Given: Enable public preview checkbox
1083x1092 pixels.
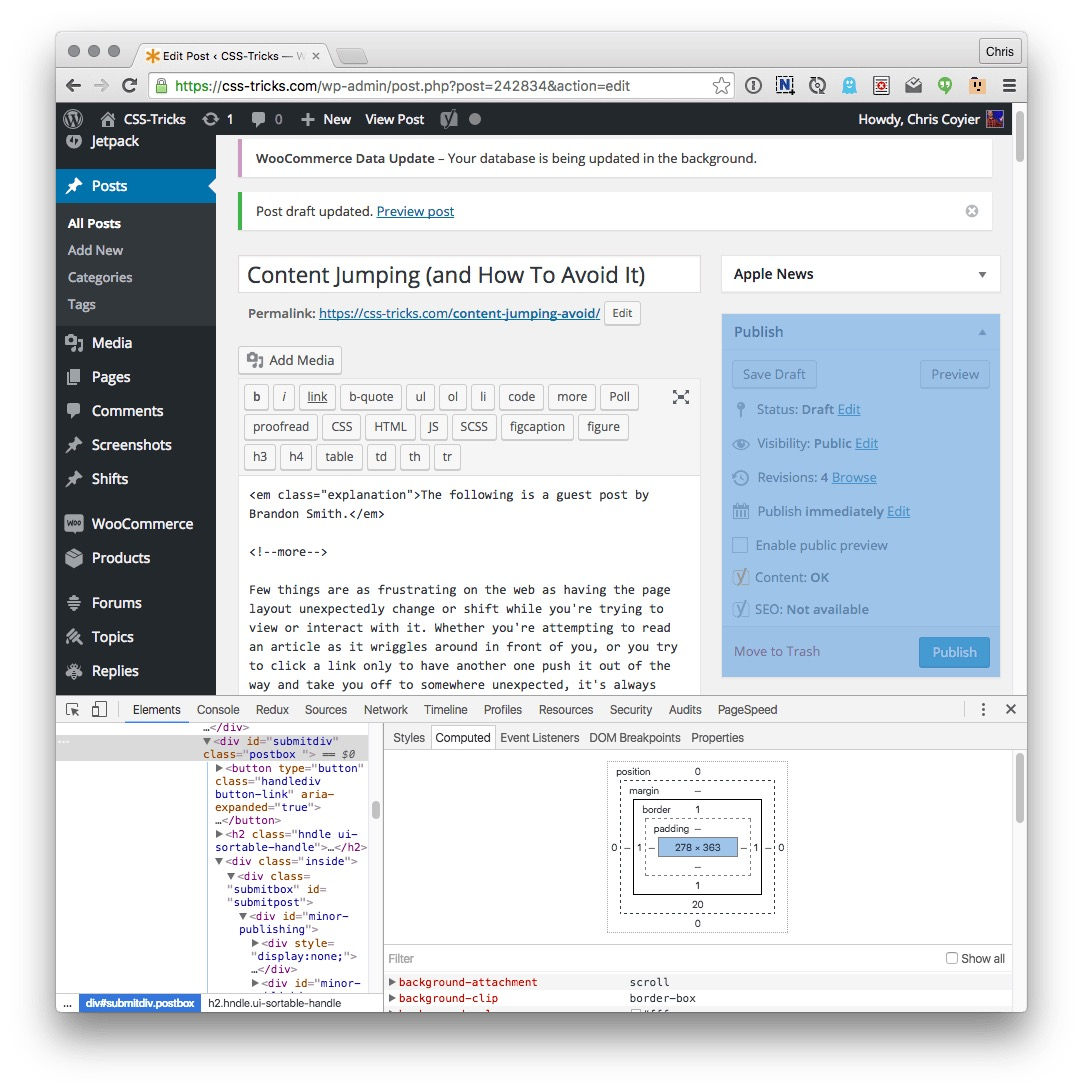Looking at the screenshot, I should [x=740, y=545].
